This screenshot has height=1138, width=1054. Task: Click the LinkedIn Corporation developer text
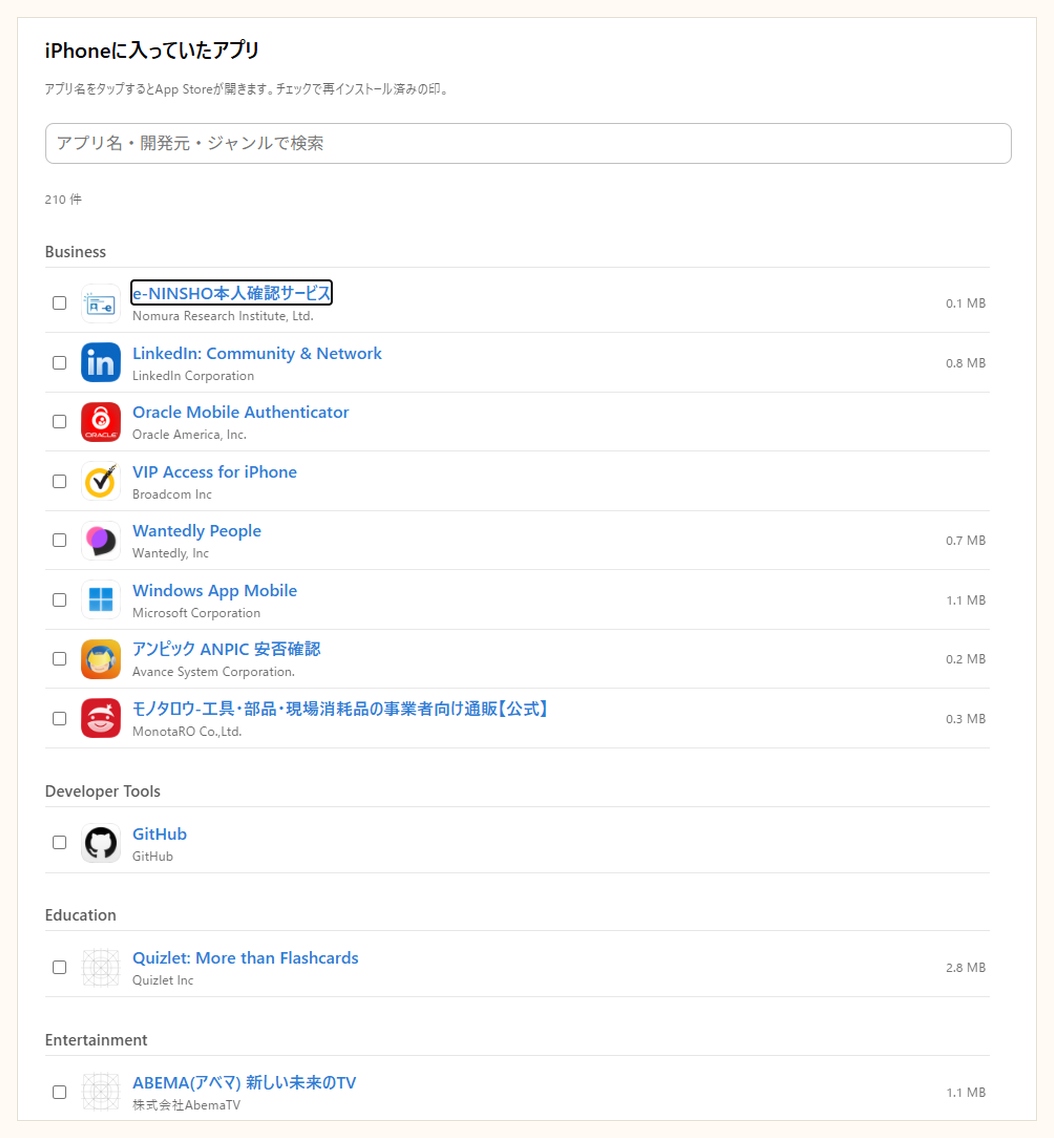pos(193,376)
